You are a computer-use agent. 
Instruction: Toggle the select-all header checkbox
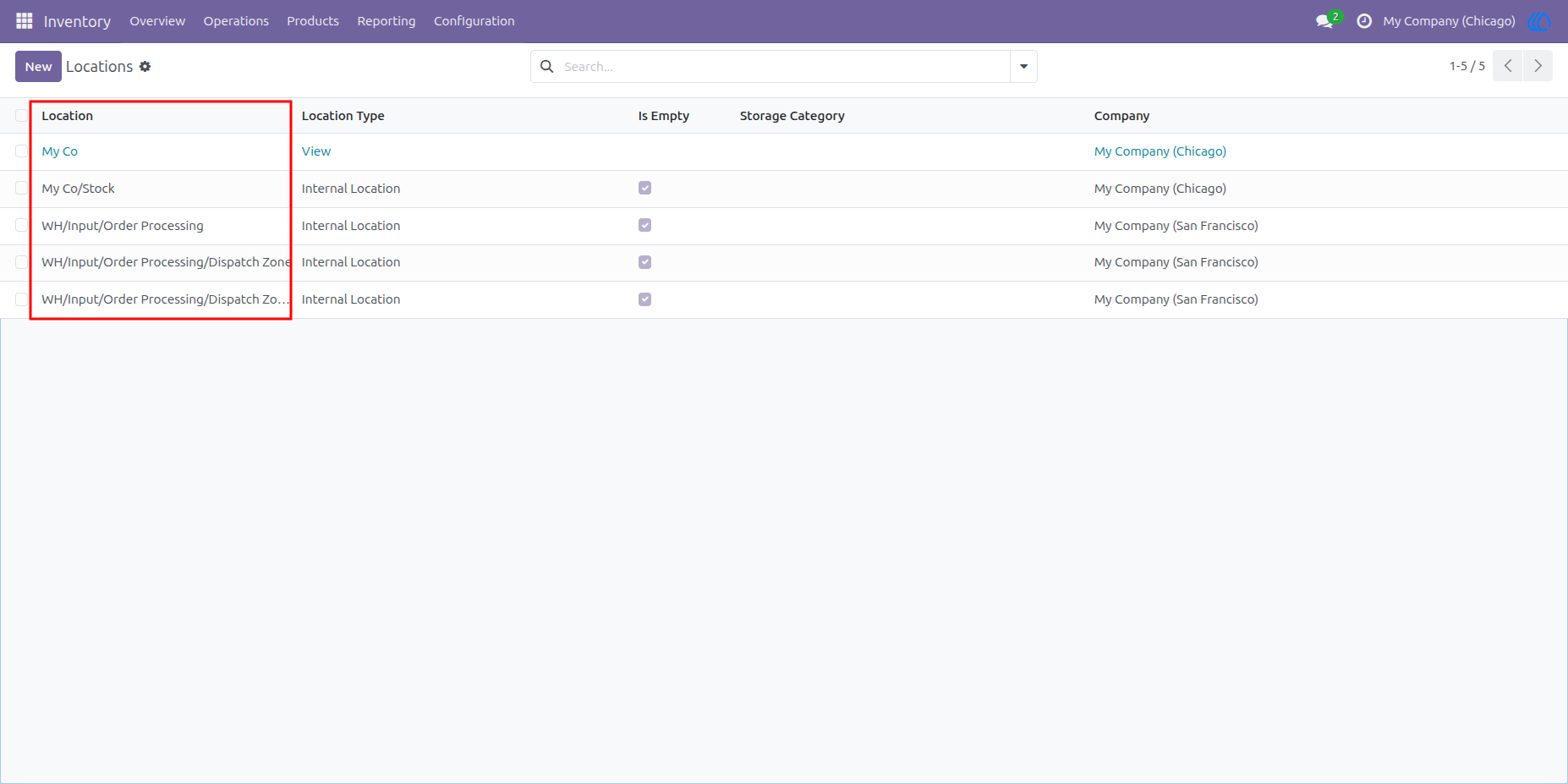21,116
